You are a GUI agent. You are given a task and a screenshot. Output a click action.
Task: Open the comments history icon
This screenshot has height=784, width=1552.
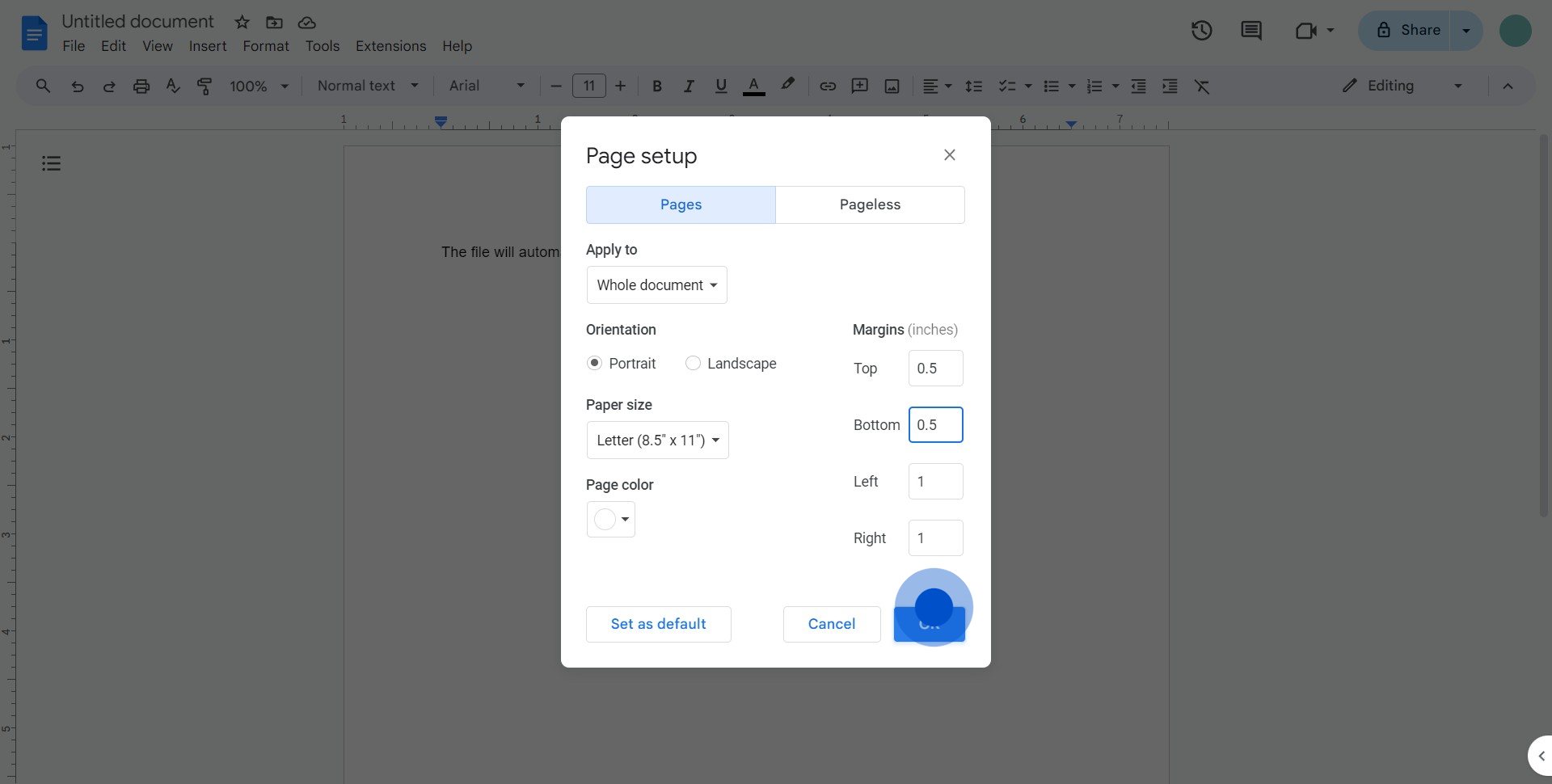pos(1250,31)
